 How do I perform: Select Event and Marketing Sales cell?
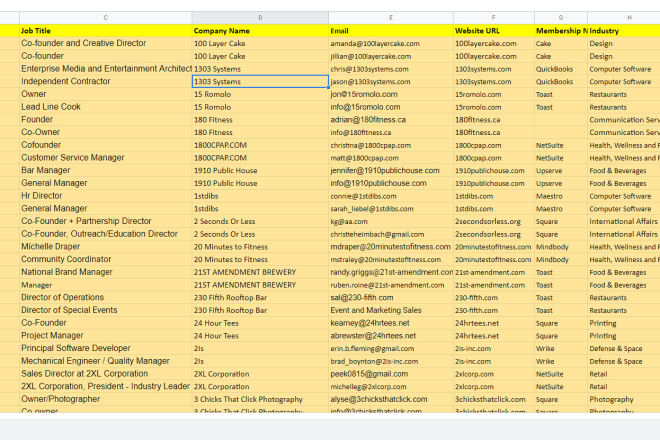[391, 310]
